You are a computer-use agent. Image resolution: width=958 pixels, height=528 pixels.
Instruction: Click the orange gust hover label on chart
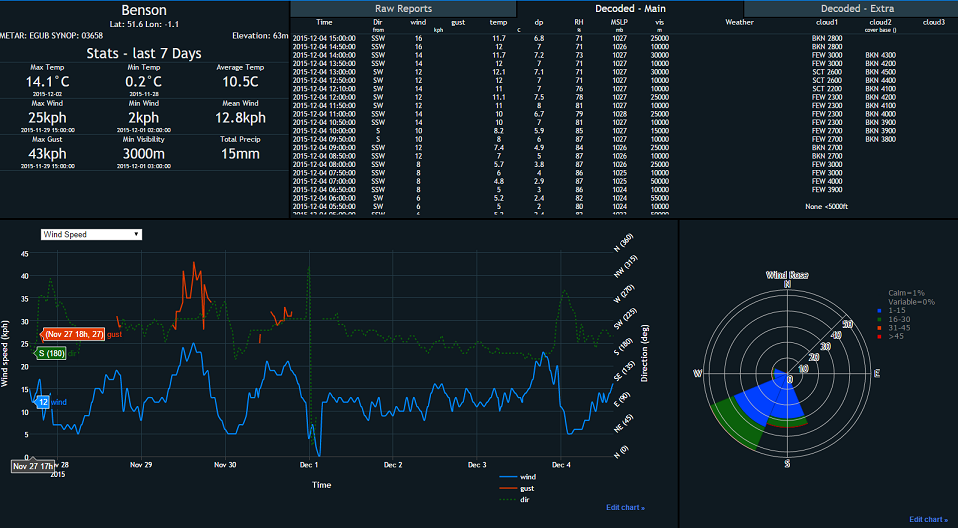73,334
